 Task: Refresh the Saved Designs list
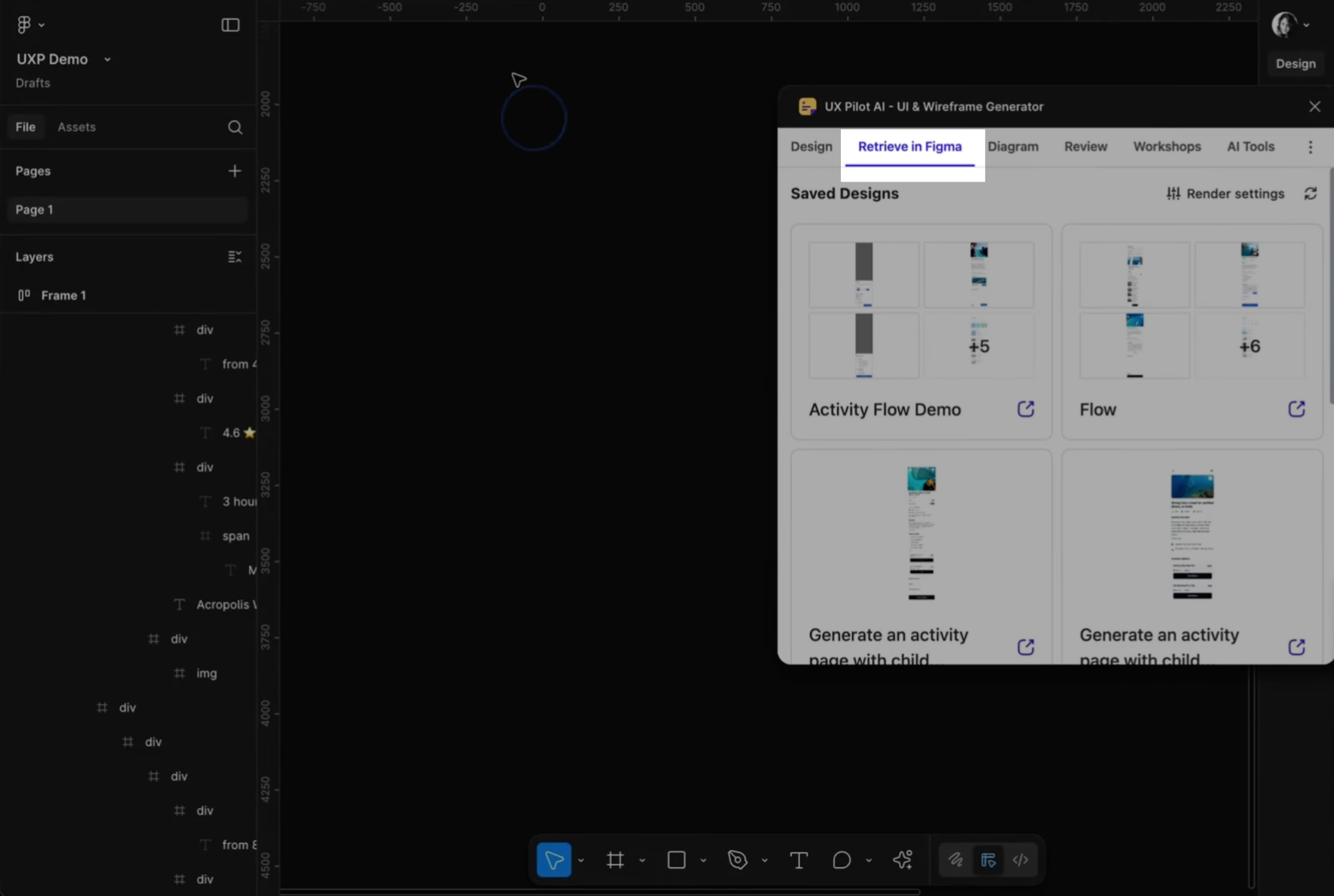click(1310, 193)
